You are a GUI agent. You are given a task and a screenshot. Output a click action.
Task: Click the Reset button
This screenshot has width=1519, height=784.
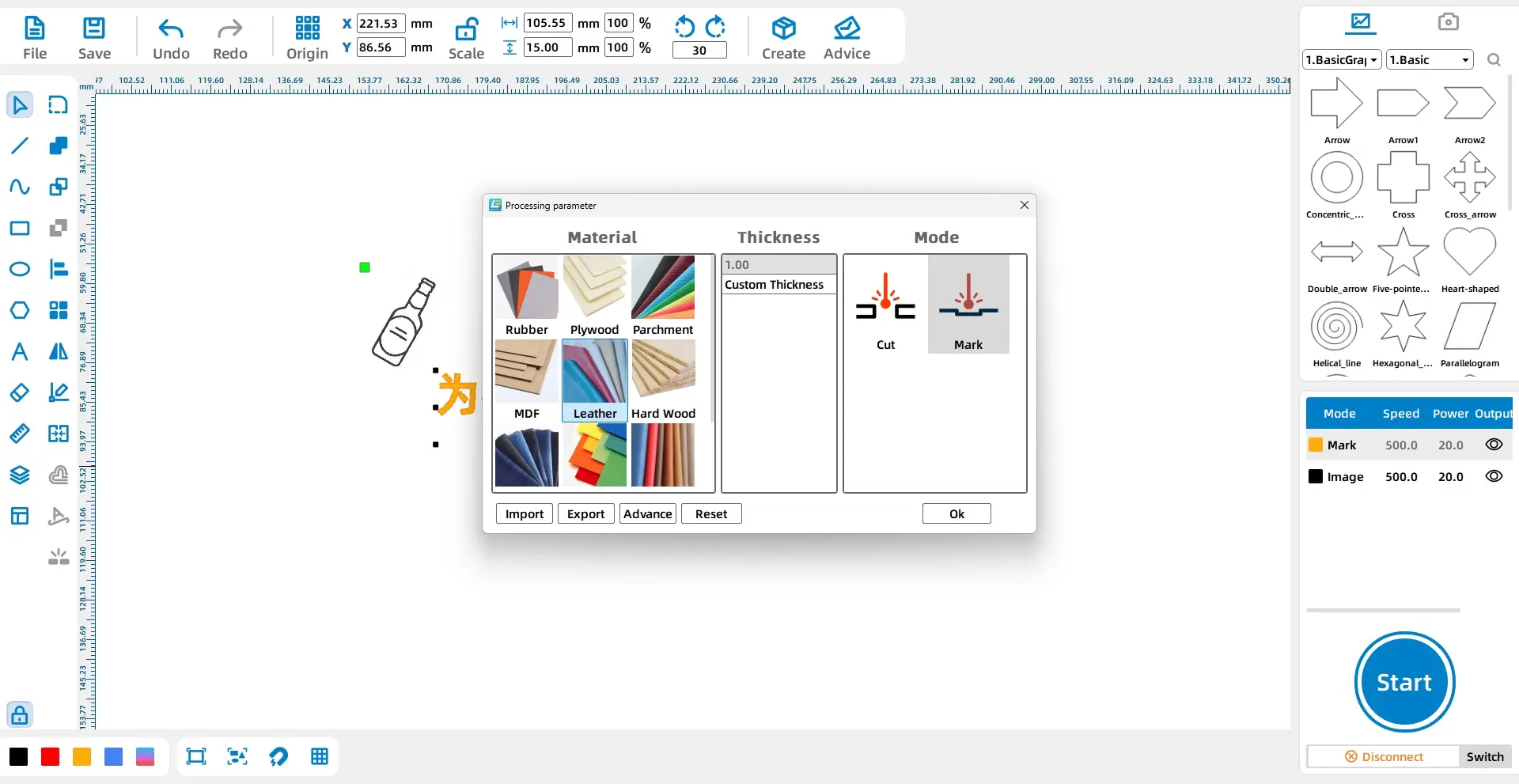pyautogui.click(x=711, y=514)
